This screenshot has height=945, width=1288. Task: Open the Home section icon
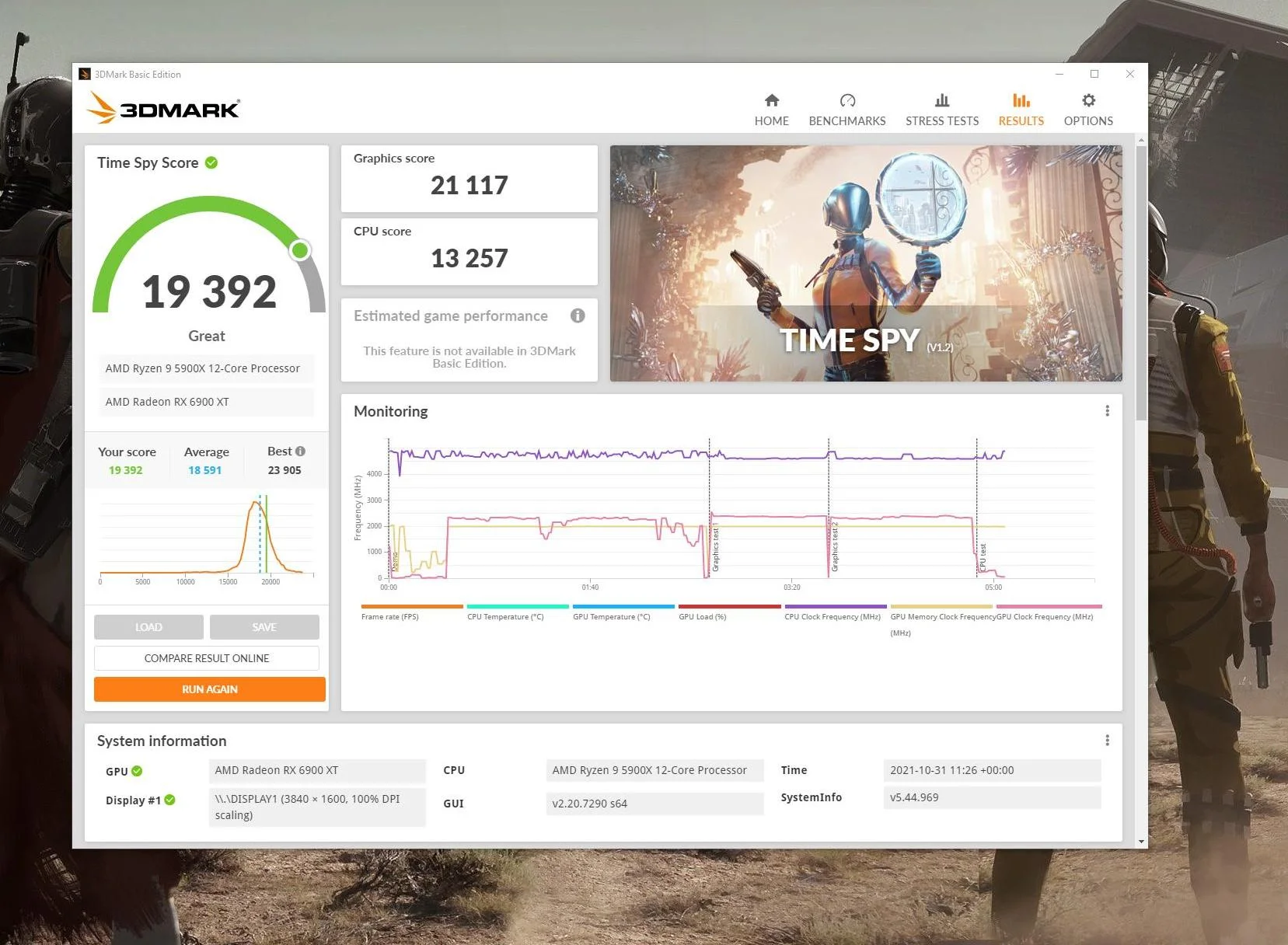771,100
